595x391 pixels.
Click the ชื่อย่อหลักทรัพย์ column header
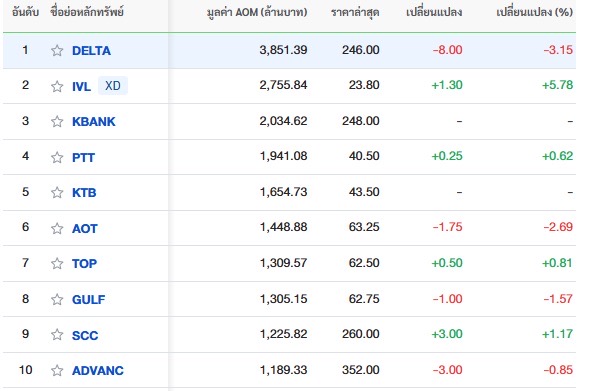87,12
